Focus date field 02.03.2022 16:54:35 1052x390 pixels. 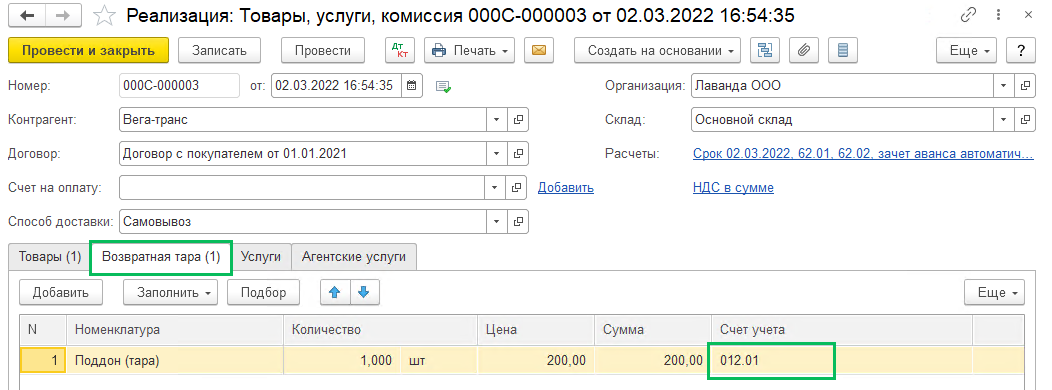[x=337, y=86]
